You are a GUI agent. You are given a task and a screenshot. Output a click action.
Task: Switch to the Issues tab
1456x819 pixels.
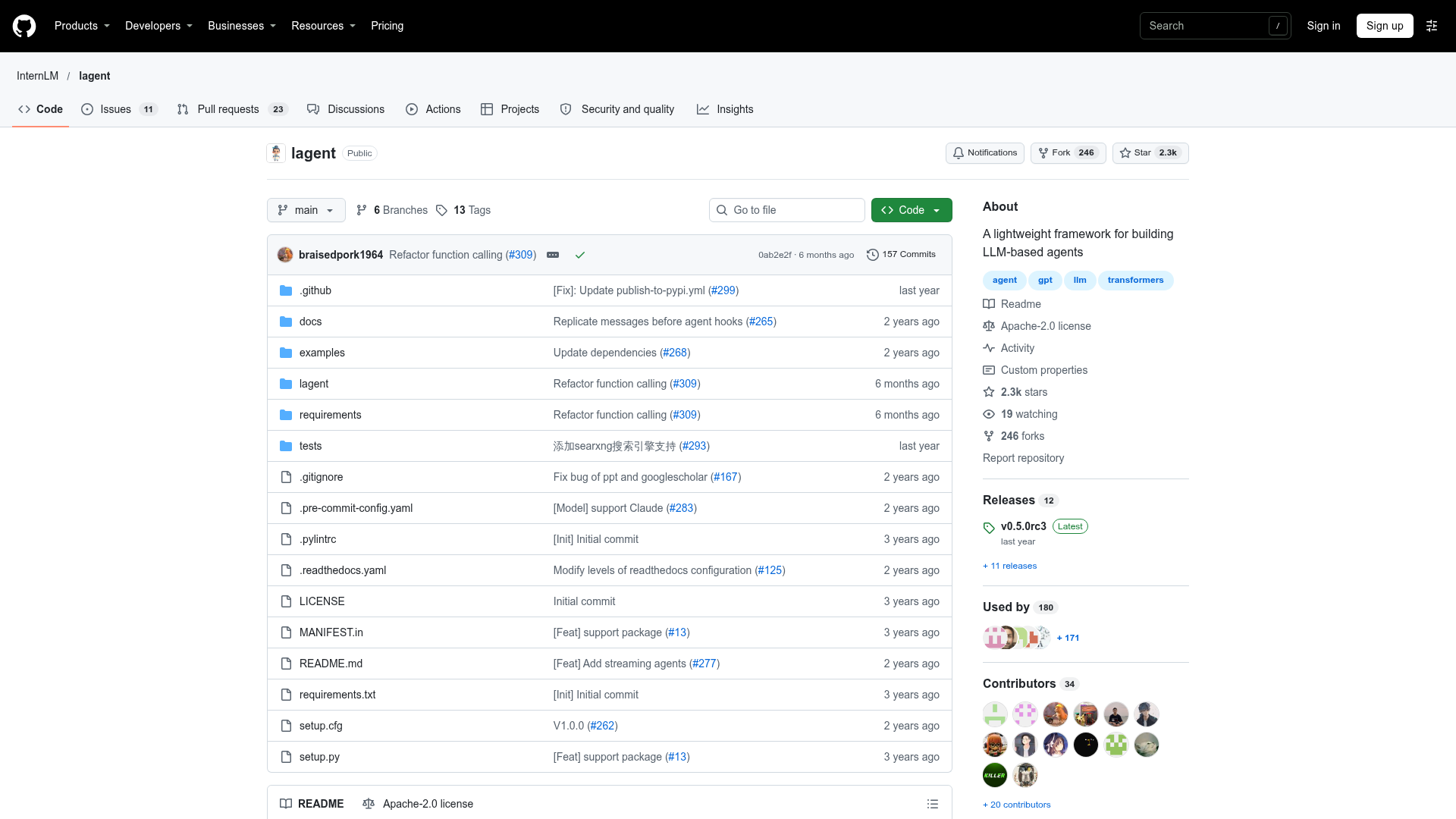119,109
